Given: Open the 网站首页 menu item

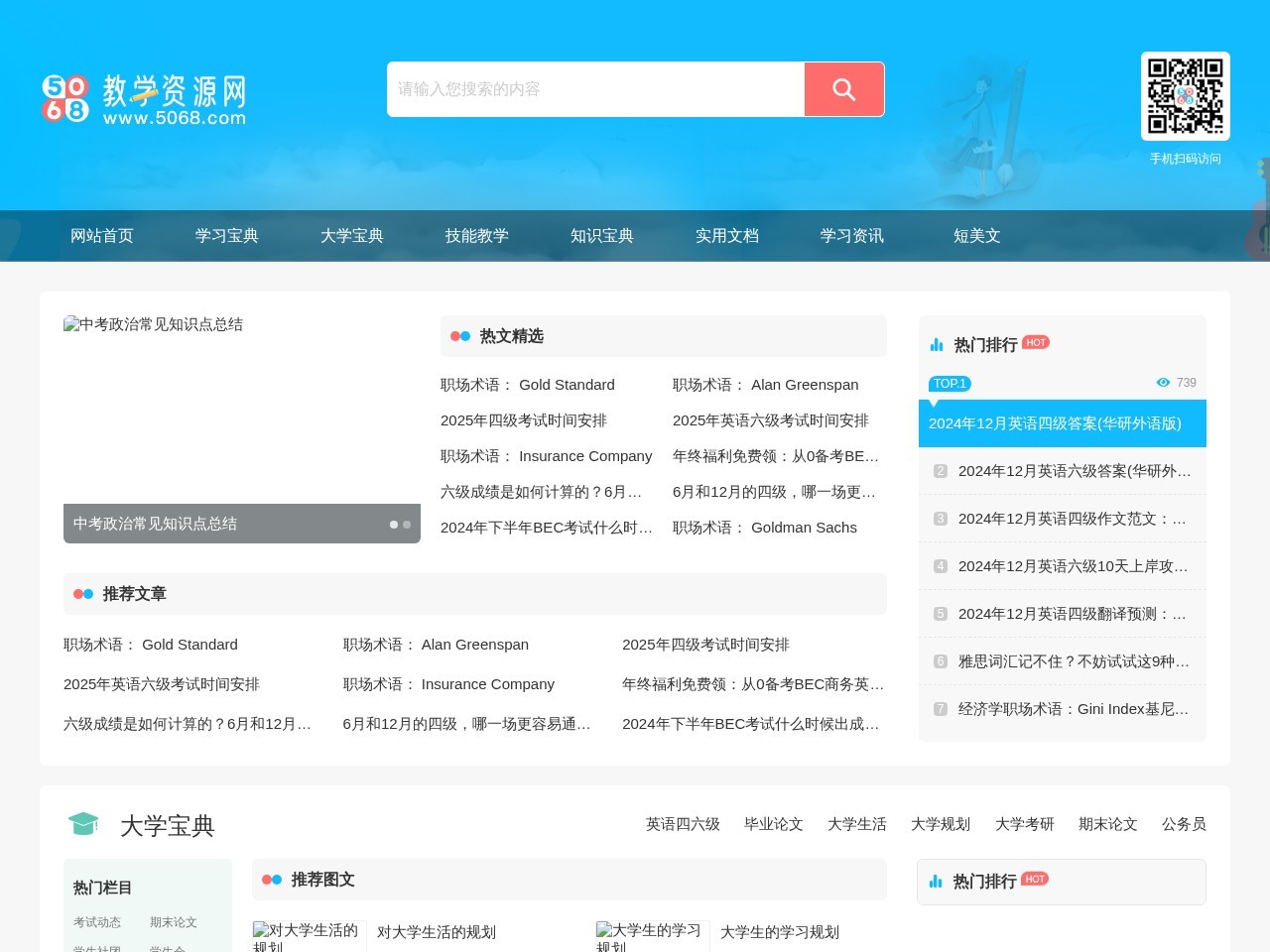Looking at the screenshot, I should coord(102,236).
